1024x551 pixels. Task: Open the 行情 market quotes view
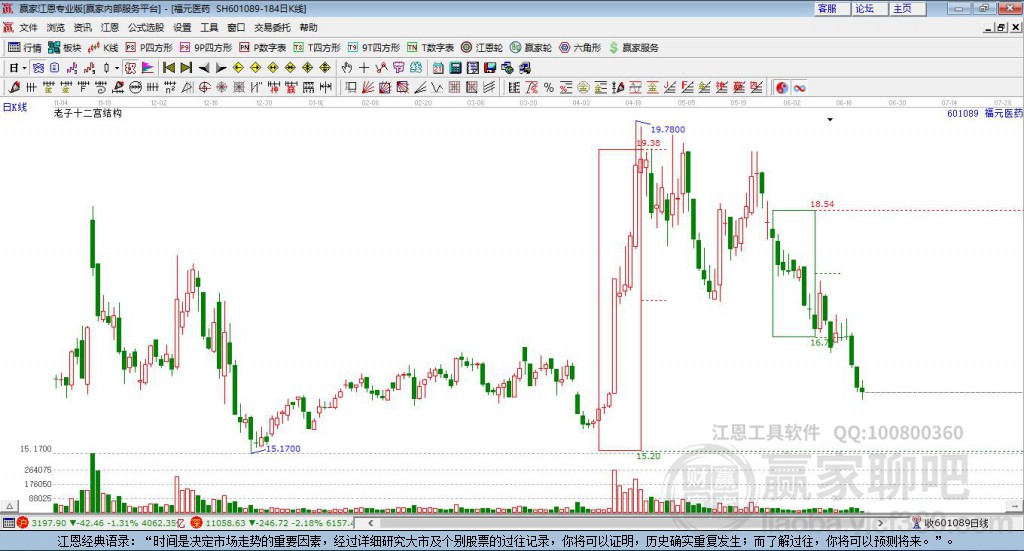click(24, 48)
